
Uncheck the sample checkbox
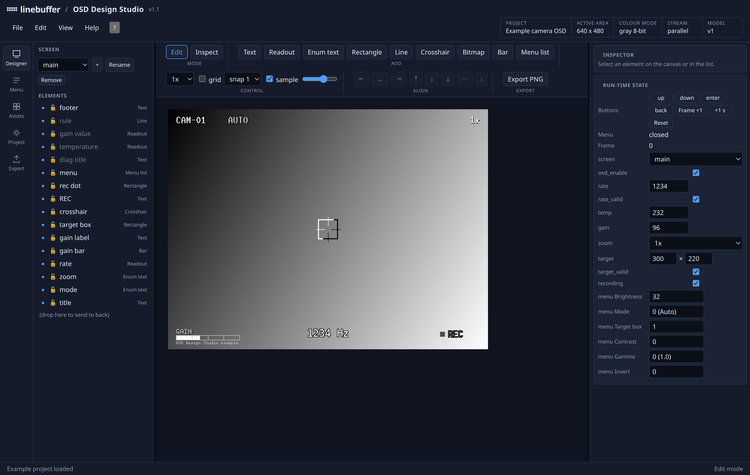tap(269, 79)
